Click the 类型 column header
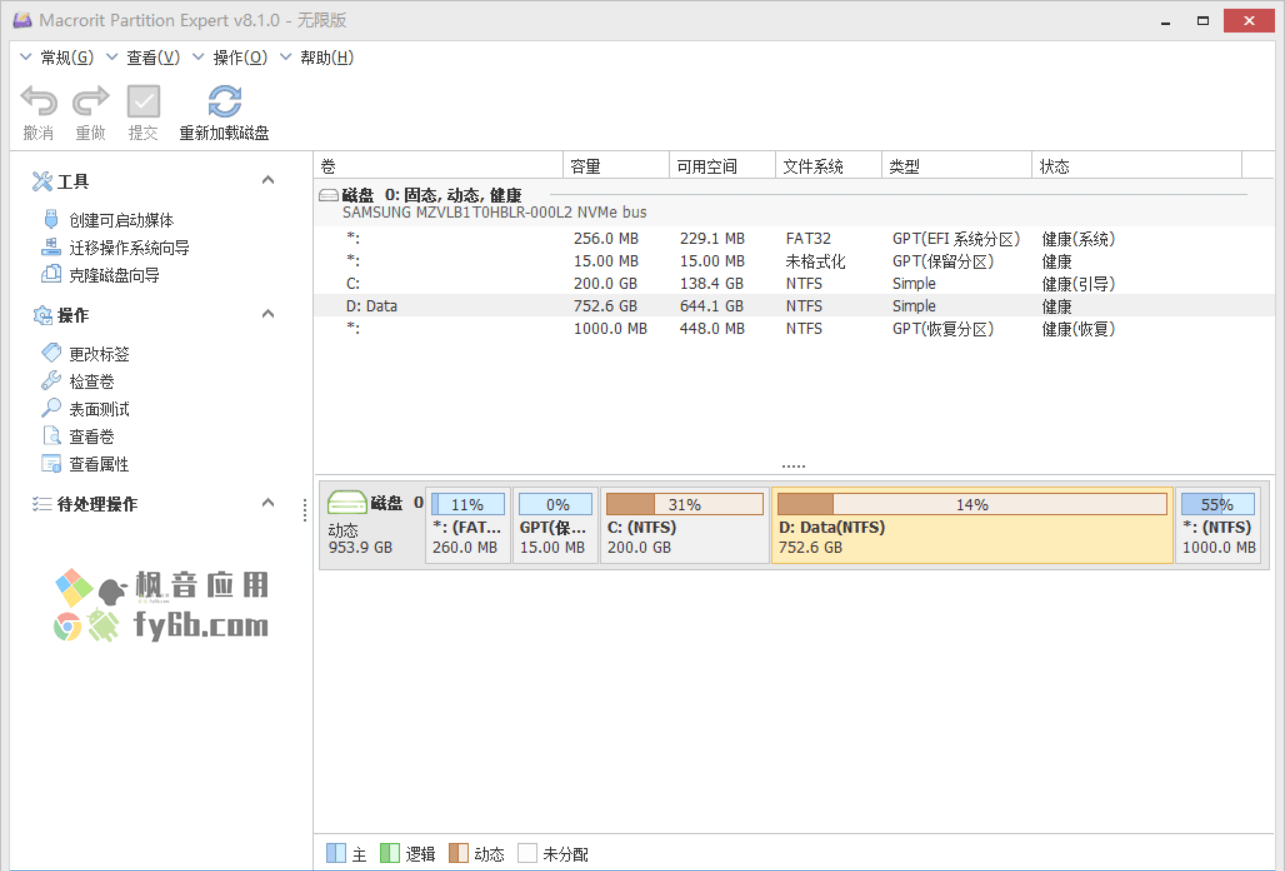Screen dimensions: 1285x871 click(x=956, y=166)
